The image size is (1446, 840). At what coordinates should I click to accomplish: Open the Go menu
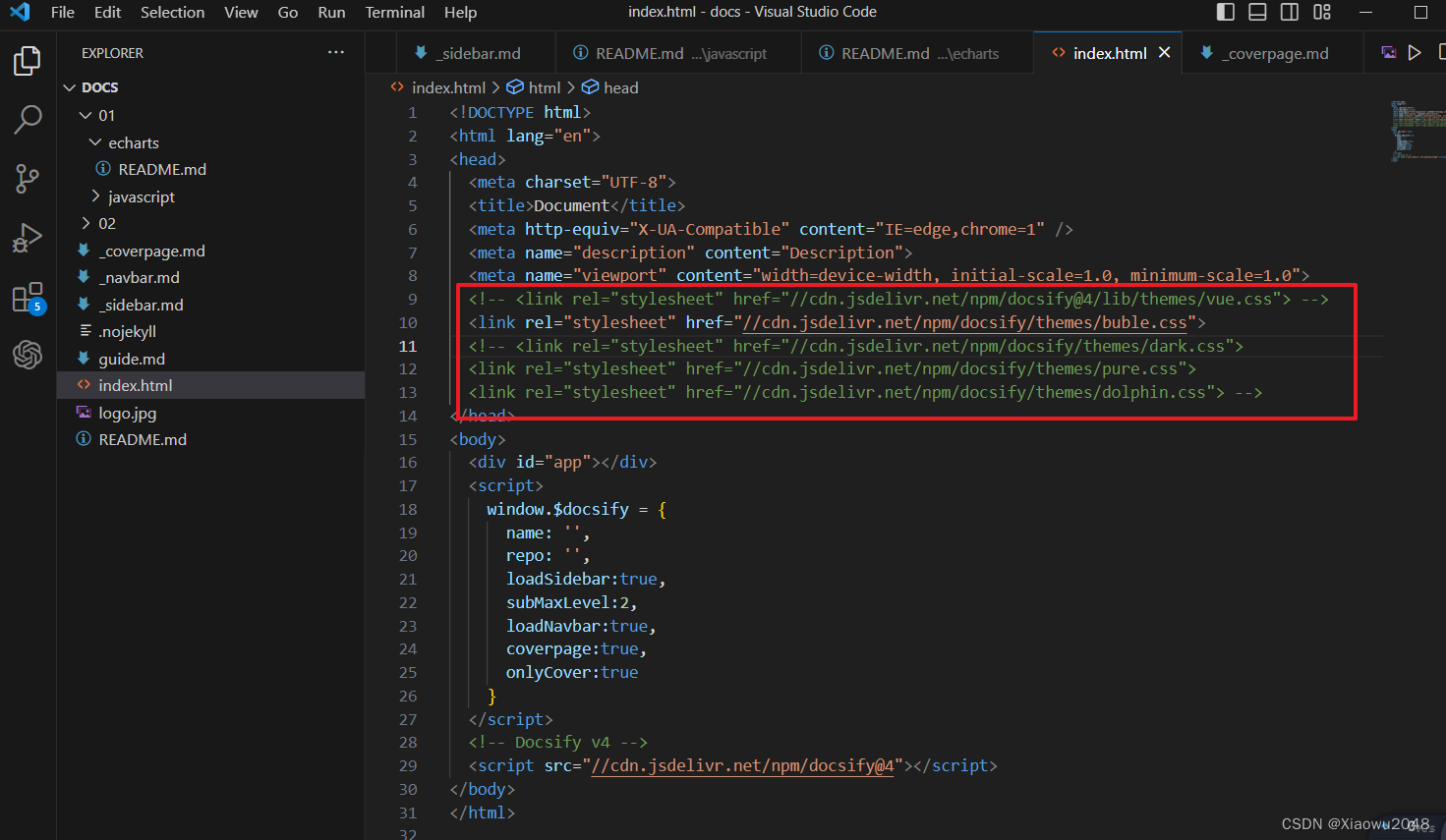288,12
